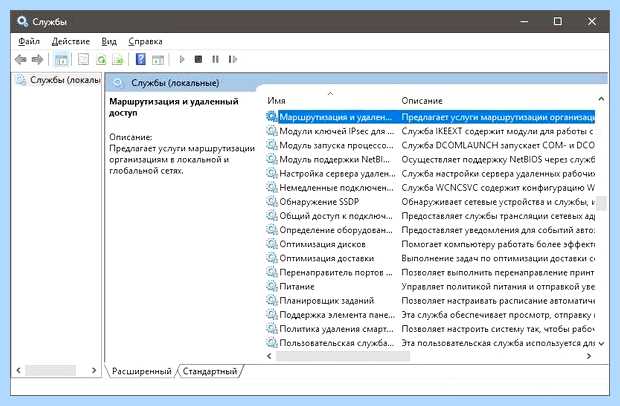Open the Help question mark icon
This screenshot has width=620, height=406.
(x=140, y=59)
